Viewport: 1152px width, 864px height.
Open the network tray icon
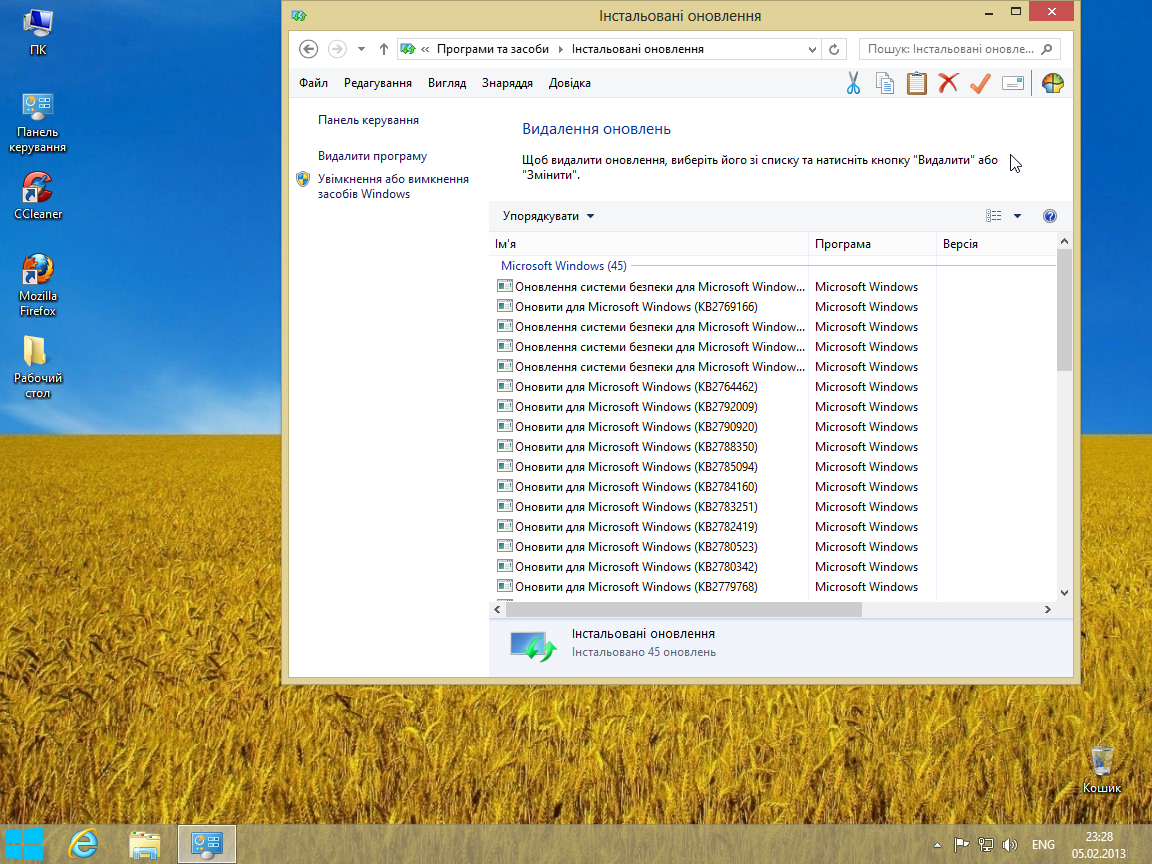click(x=986, y=845)
